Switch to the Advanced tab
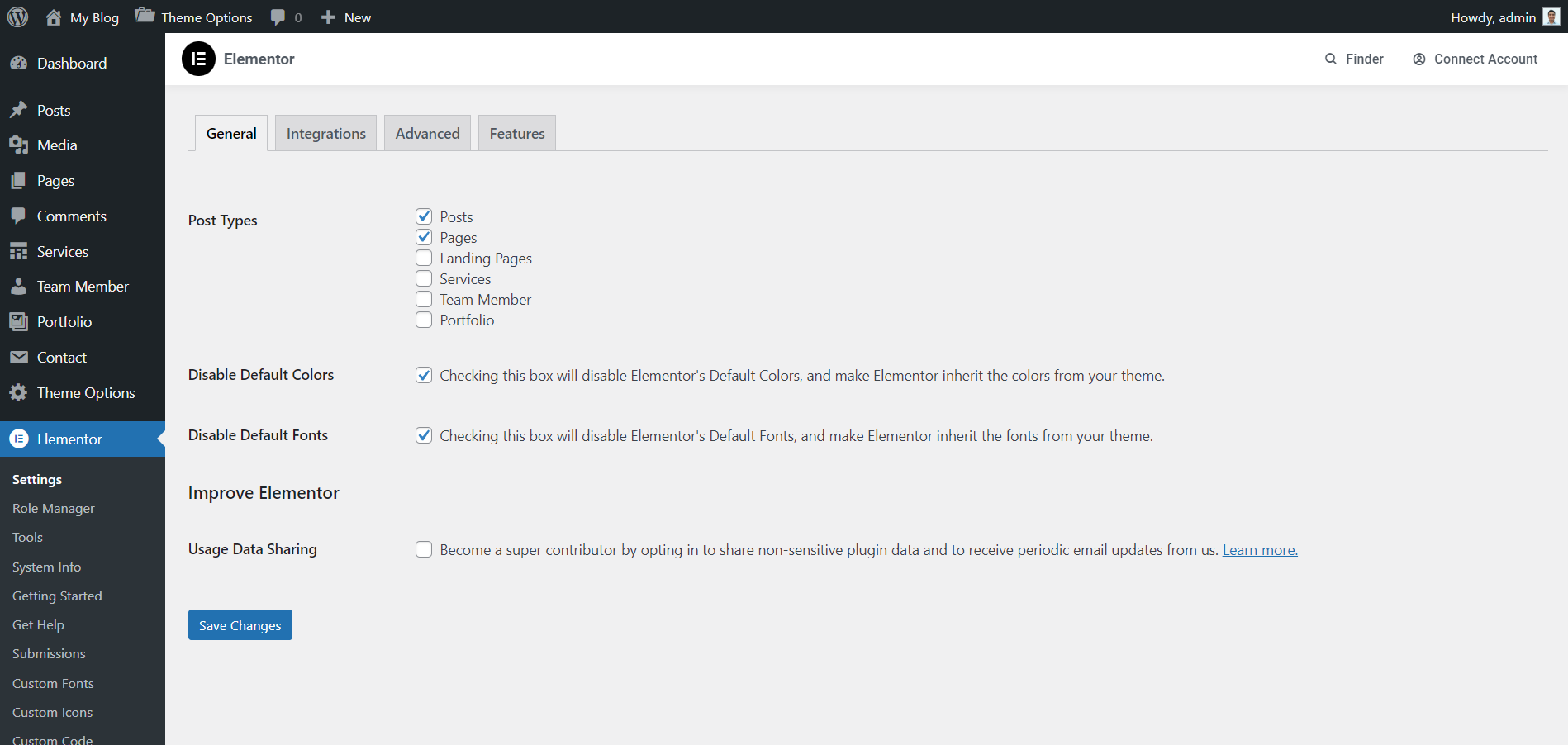The height and width of the screenshot is (745, 1568). (427, 134)
